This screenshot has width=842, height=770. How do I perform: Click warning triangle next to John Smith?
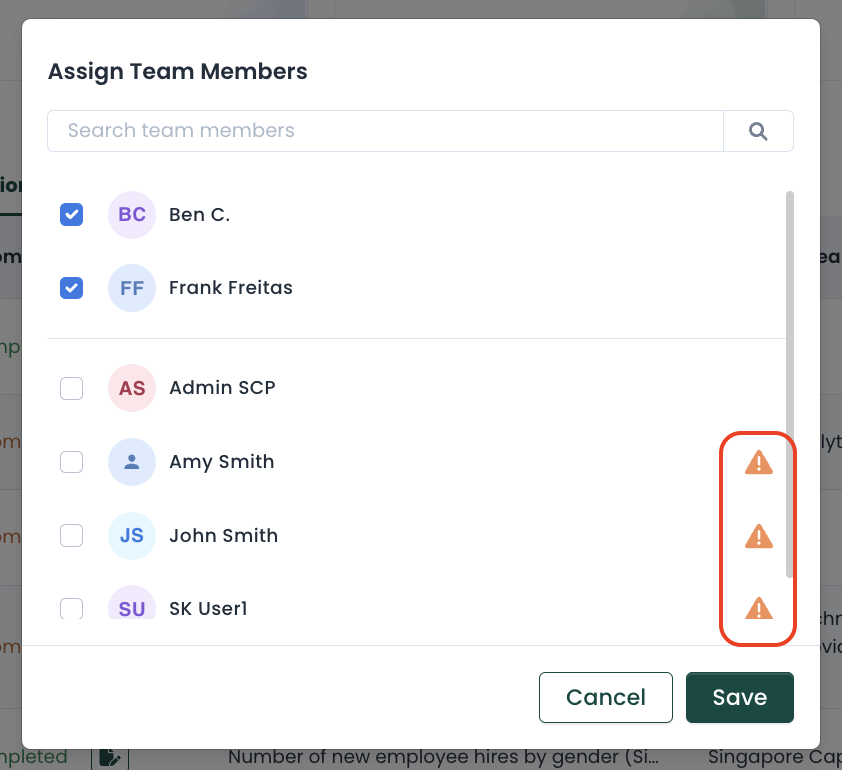[759, 536]
